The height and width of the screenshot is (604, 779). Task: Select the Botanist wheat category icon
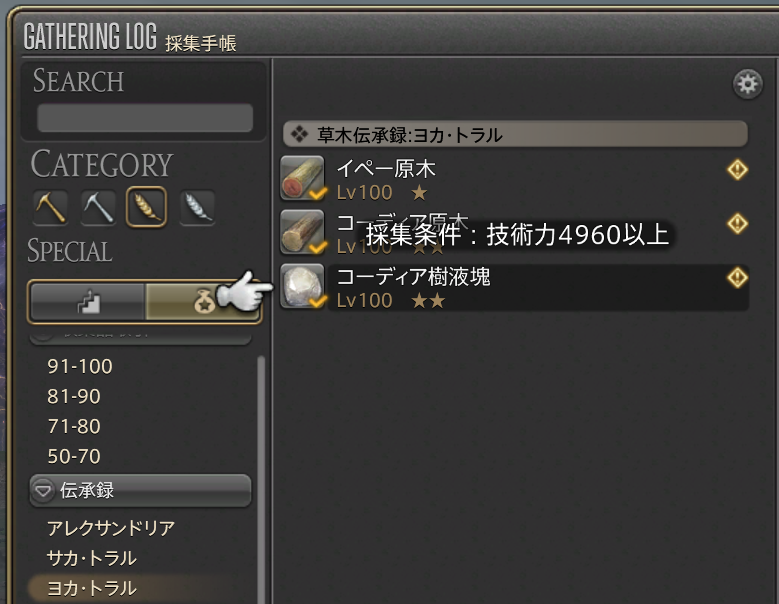147,207
